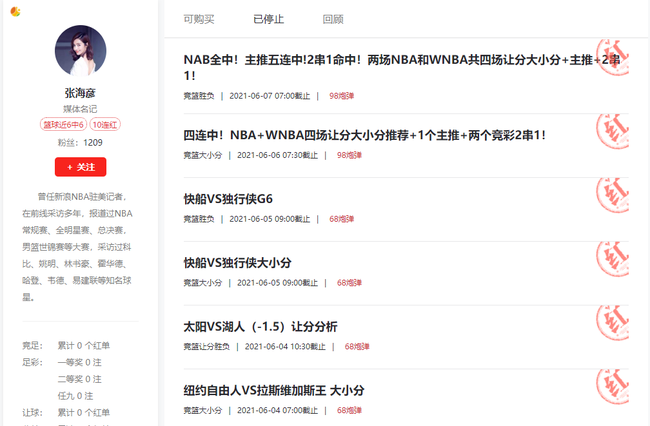650x426 pixels.
Task: Click the orange logo icon at top left
Action: [15, 12]
